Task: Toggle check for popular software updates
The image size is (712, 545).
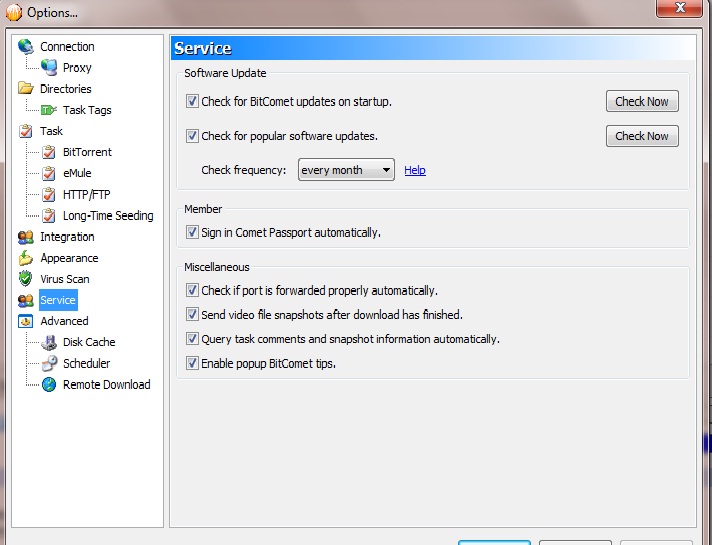Action: pos(192,136)
